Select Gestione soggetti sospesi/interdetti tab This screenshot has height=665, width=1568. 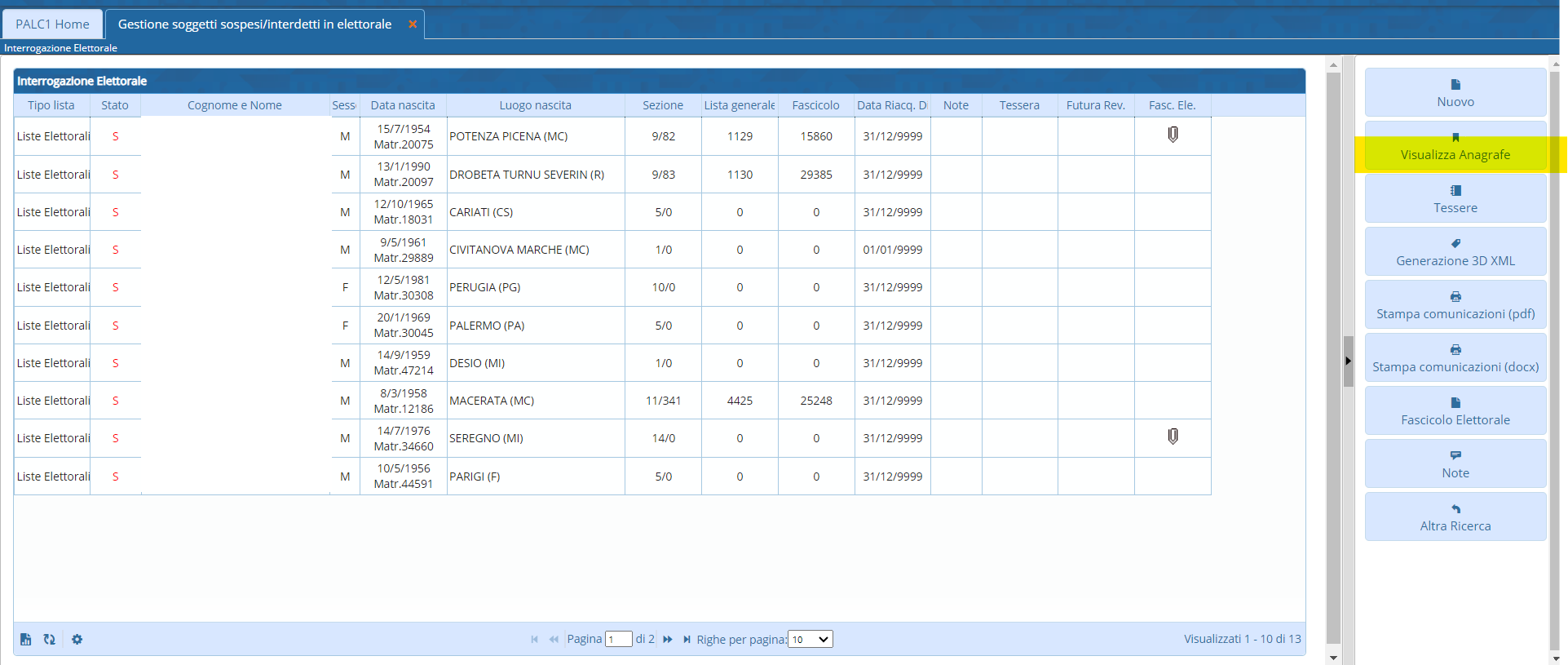pyautogui.click(x=254, y=24)
